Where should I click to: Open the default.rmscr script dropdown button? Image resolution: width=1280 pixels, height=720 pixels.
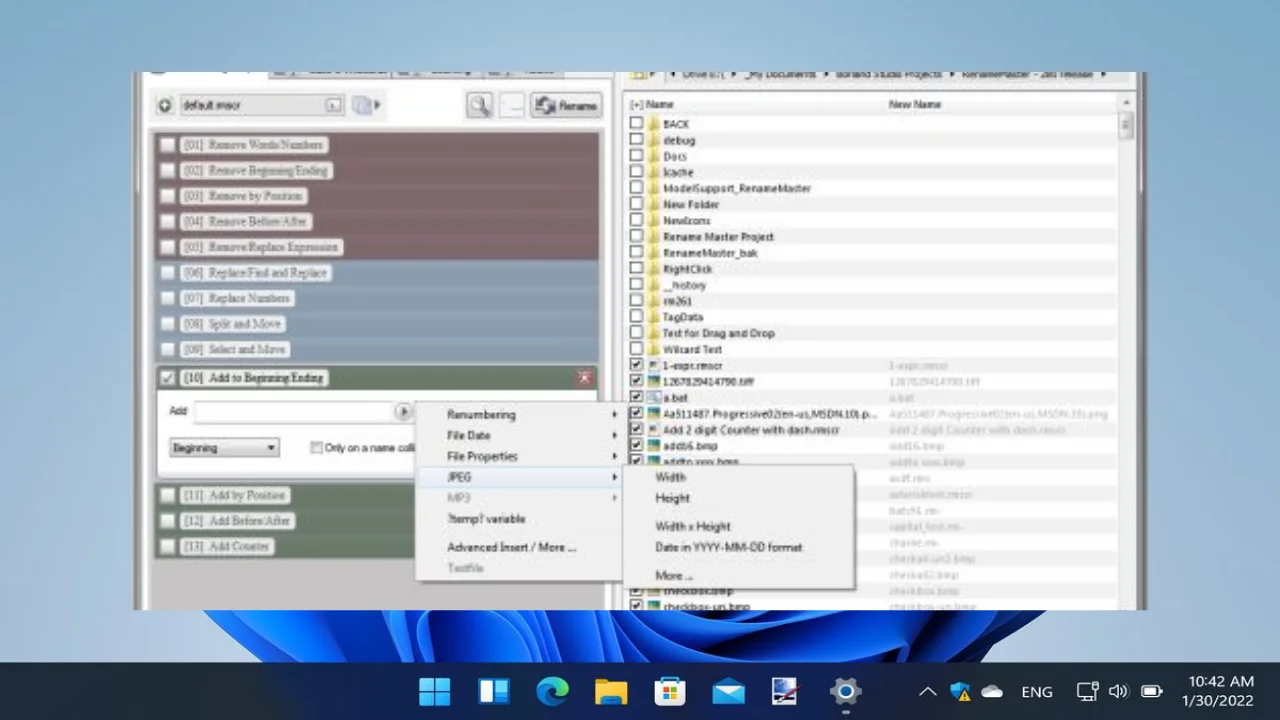click(333, 105)
